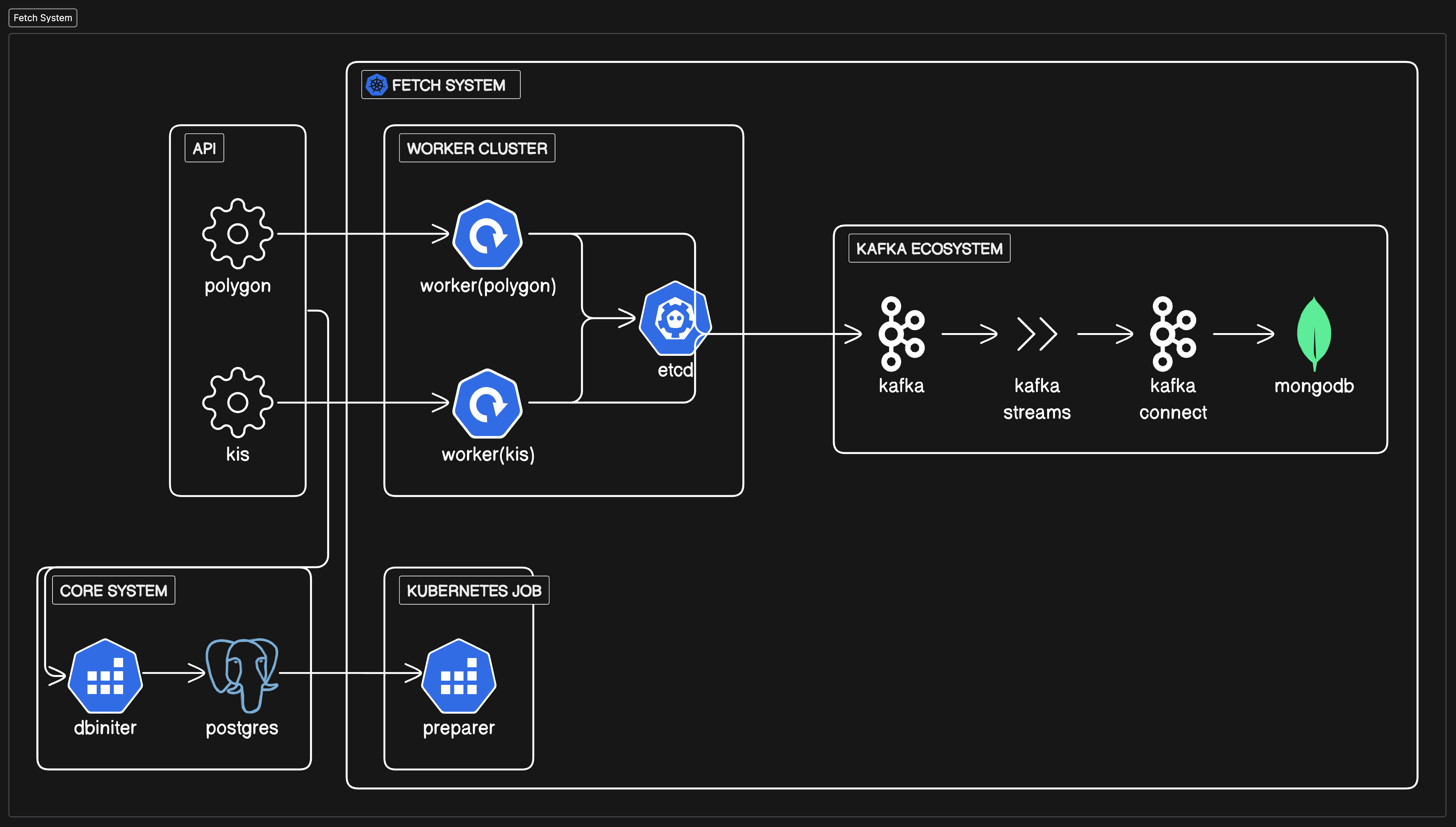The width and height of the screenshot is (1456, 827).
Task: Click the kis API gear icon
Action: pos(237,402)
